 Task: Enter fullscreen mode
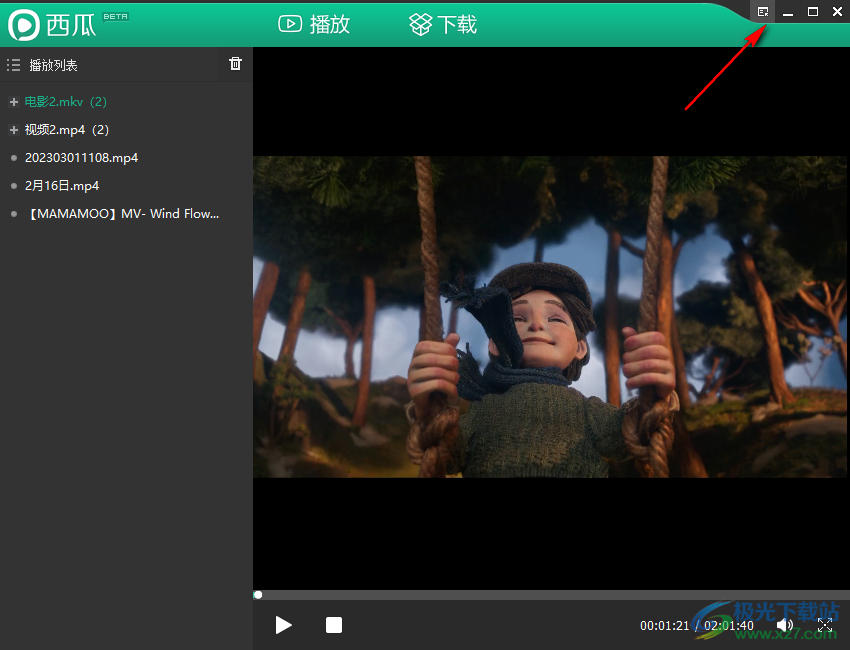825,626
